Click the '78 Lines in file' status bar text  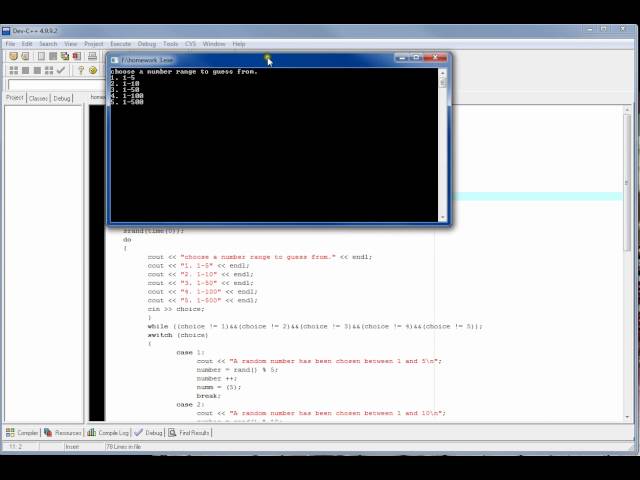pos(124,447)
